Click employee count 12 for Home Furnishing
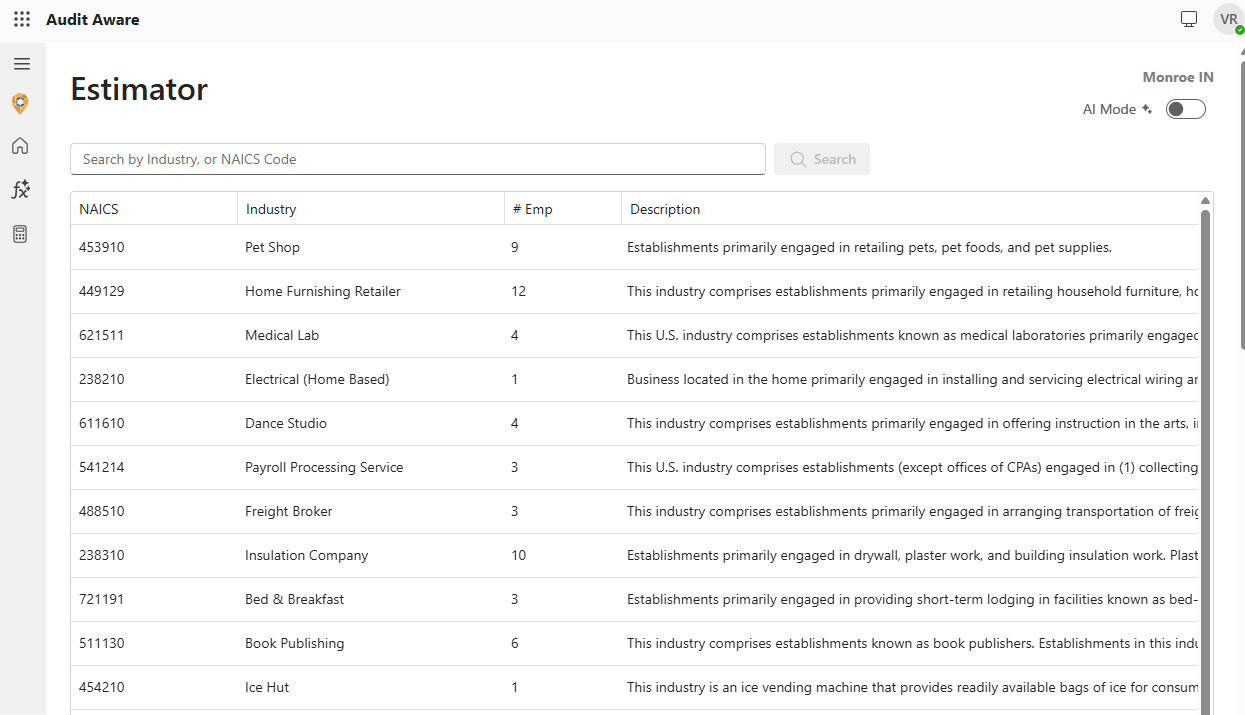The width and height of the screenshot is (1245, 715). (518, 291)
